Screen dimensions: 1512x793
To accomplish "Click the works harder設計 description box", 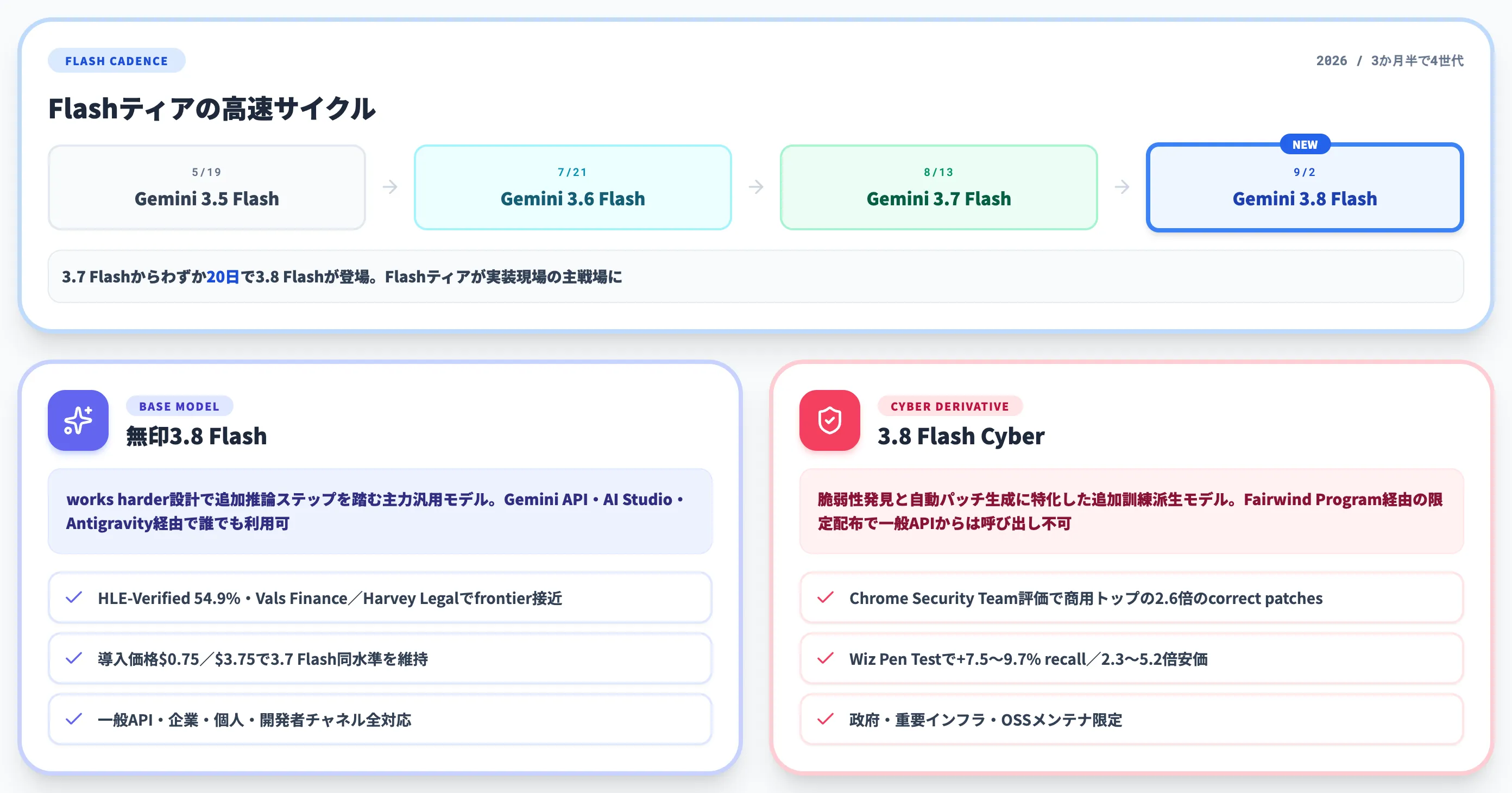I will click(x=380, y=511).
